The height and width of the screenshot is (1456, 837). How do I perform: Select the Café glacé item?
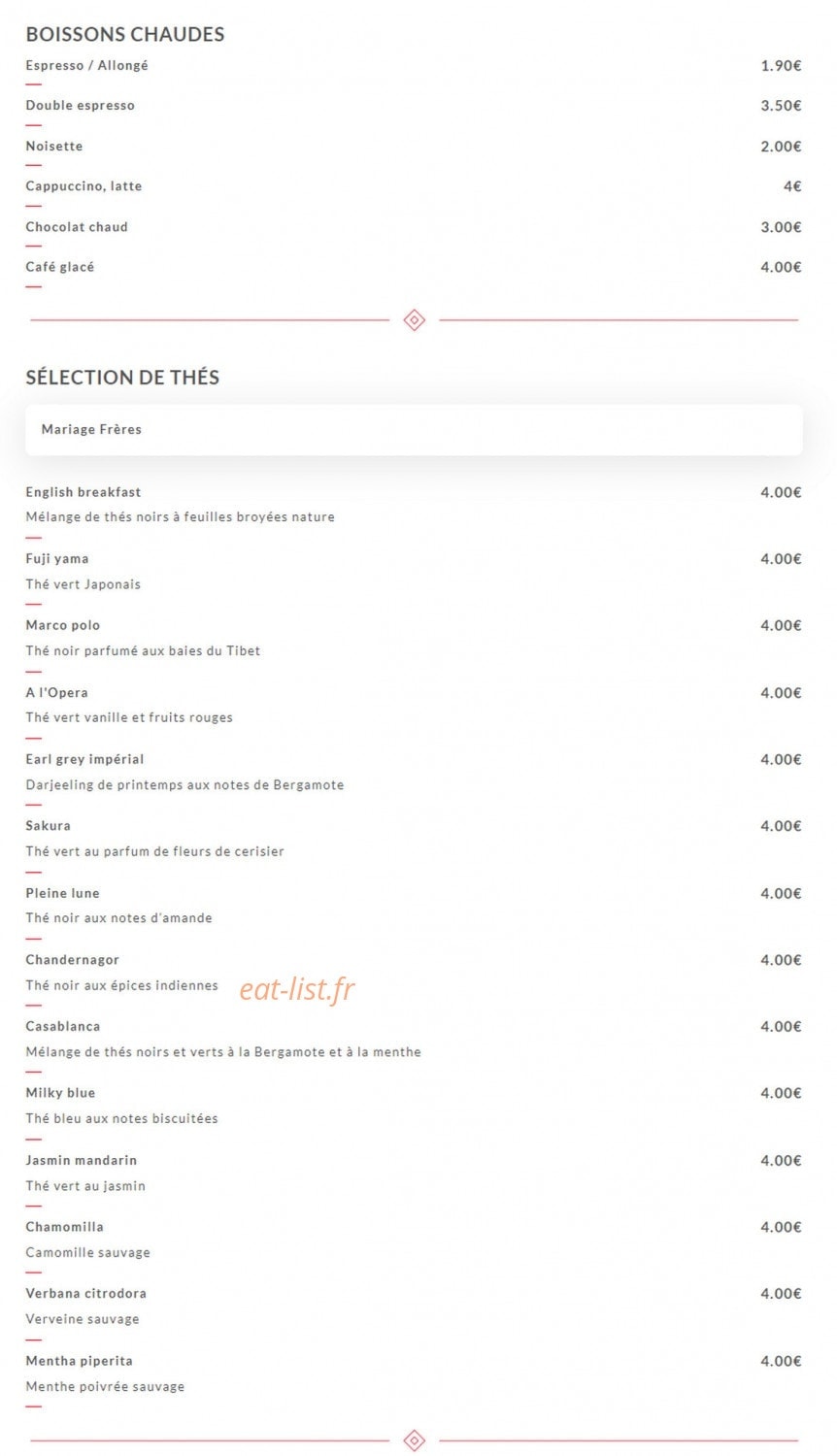[60, 267]
